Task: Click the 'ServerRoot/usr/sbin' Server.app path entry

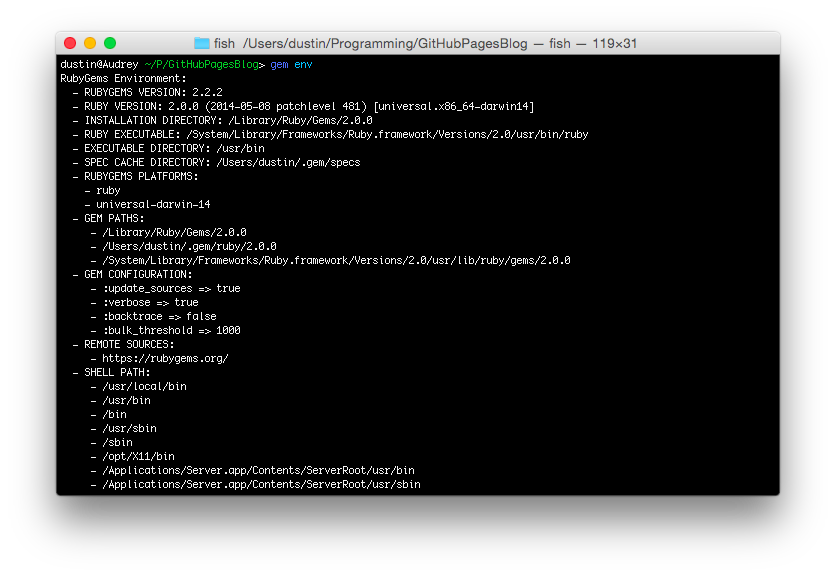Action: pos(256,484)
